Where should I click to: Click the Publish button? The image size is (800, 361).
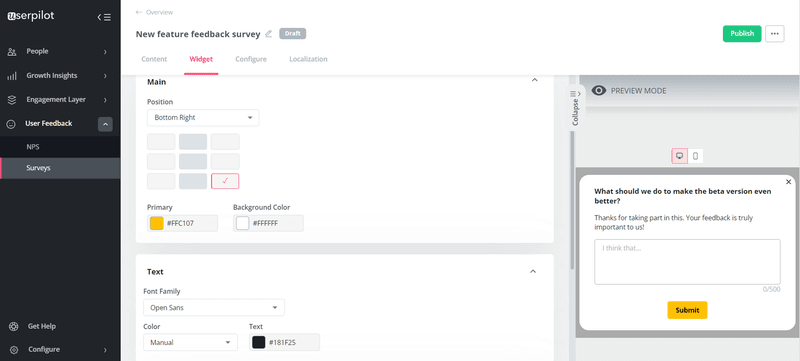tap(742, 34)
